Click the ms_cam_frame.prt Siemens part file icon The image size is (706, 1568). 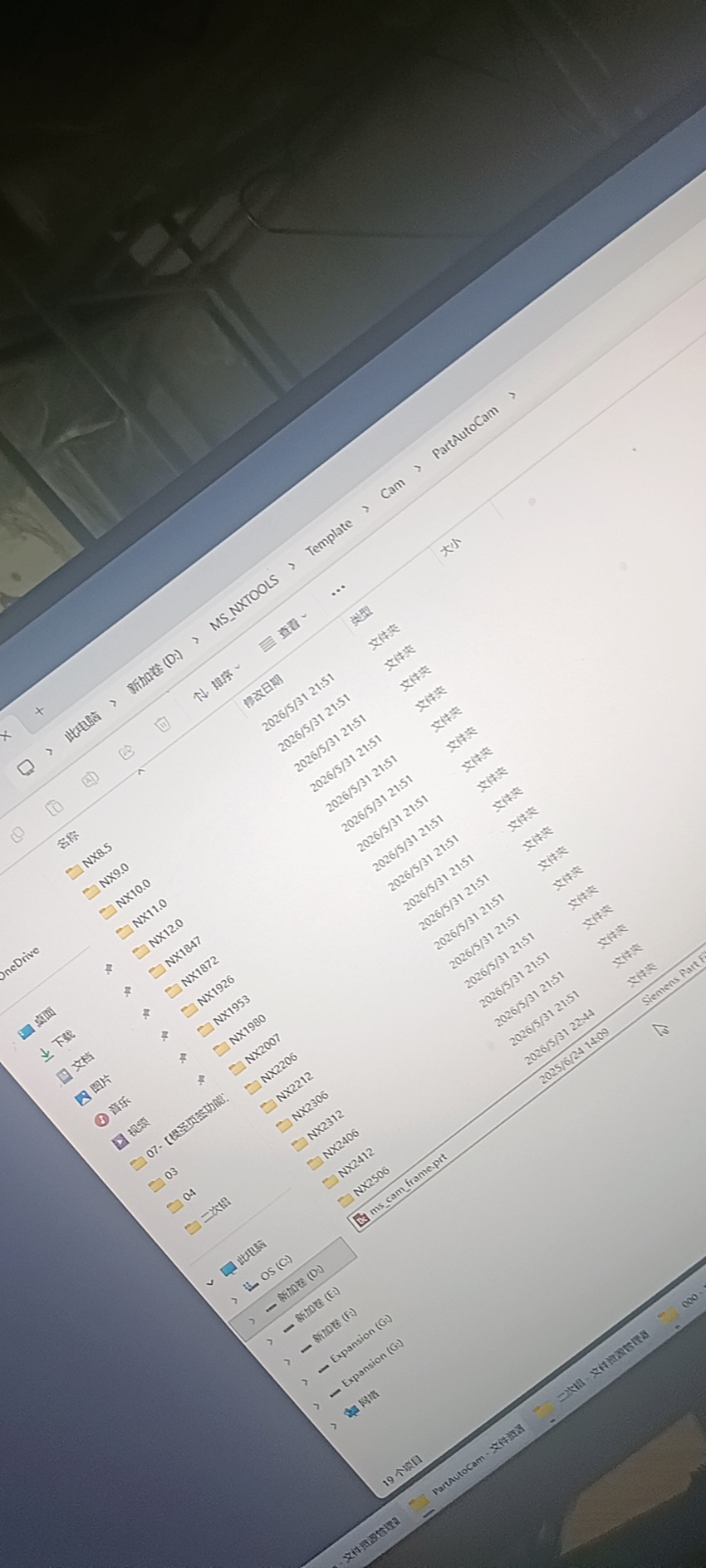coord(361,1218)
